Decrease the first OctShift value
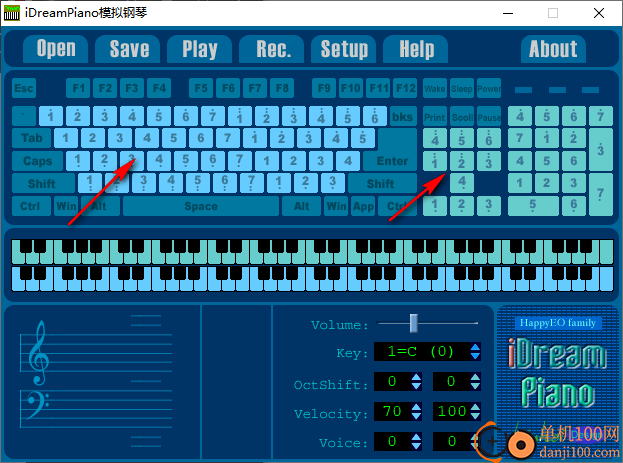Image resolution: width=623 pixels, height=463 pixels. [x=416, y=386]
